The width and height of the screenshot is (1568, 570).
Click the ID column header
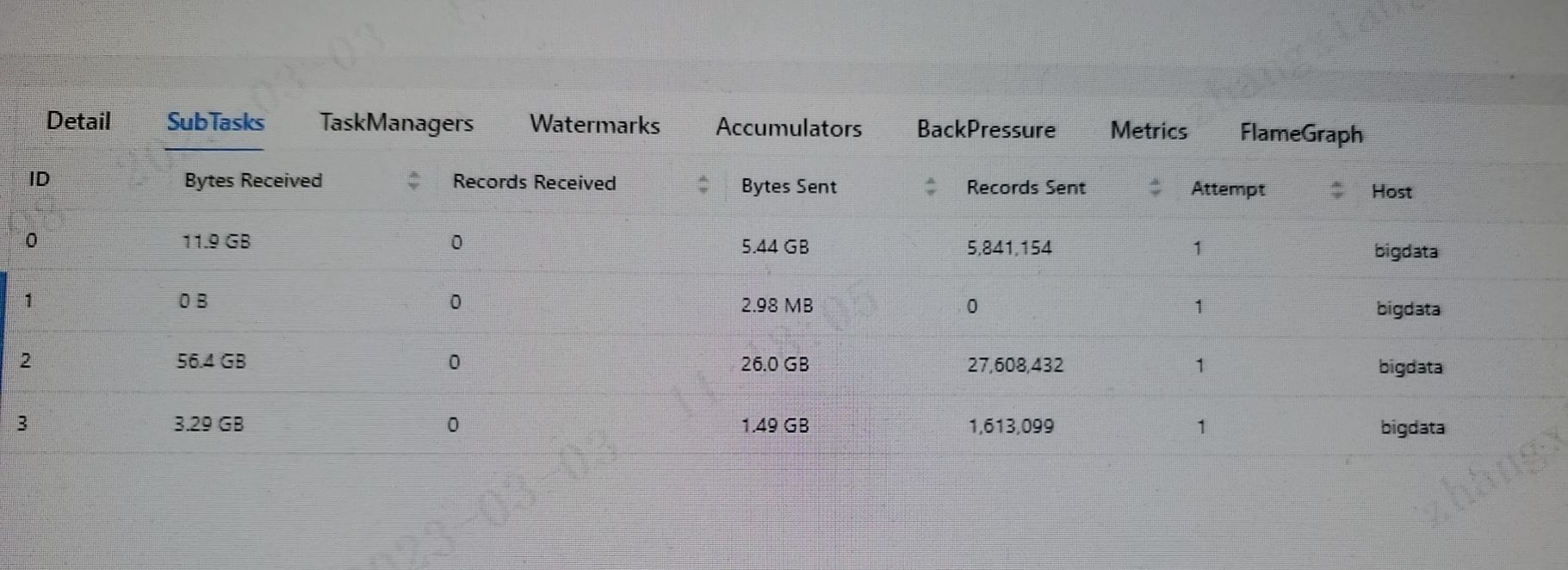point(39,179)
